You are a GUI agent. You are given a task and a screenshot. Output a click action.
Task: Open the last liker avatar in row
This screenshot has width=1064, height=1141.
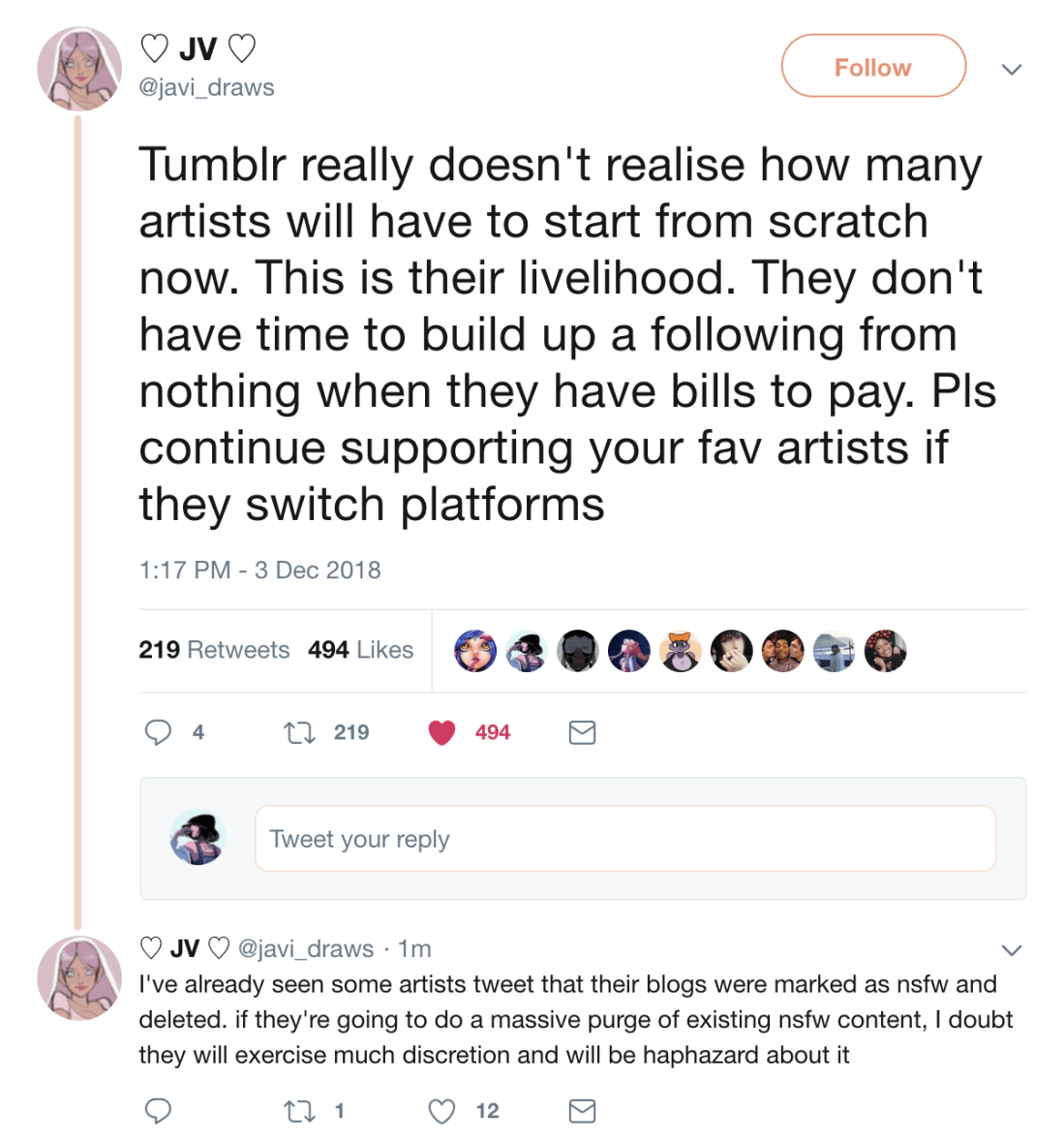point(885,651)
